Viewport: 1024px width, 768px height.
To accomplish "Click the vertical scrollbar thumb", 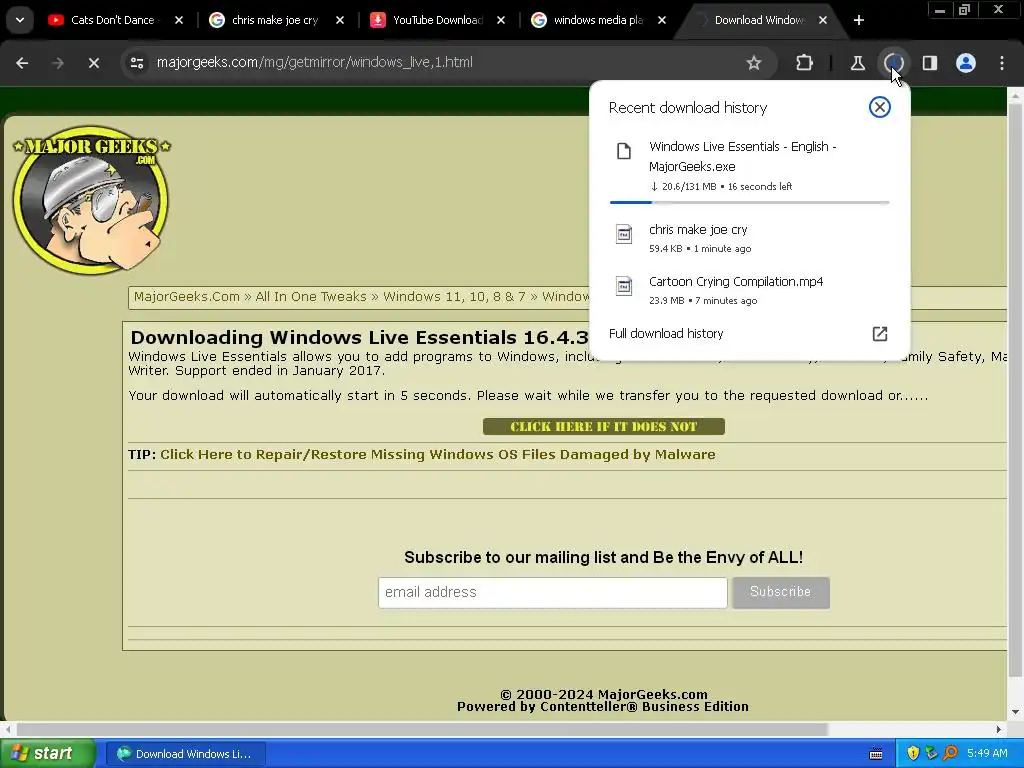I will pyautogui.click(x=1015, y=389).
